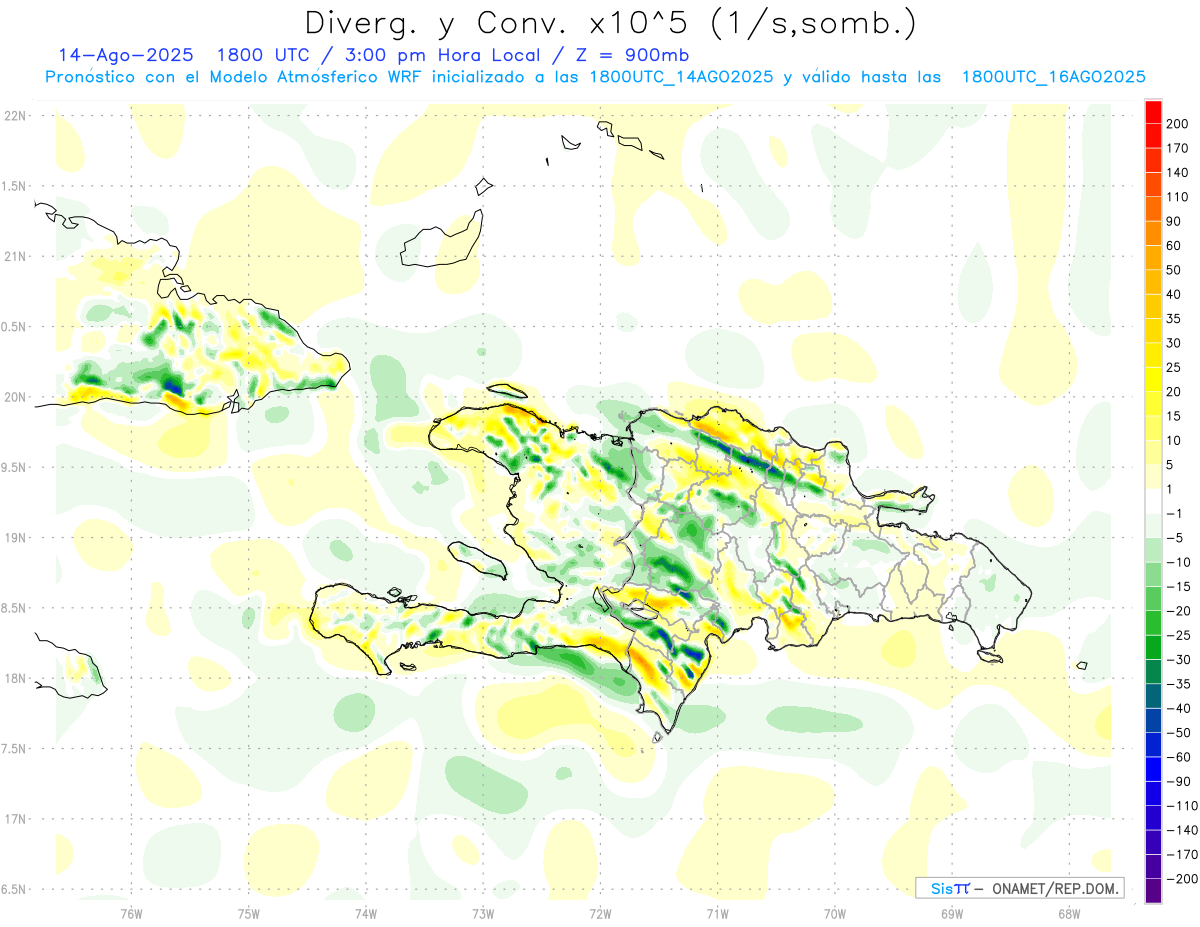Click the "72W" longitude axis label
The image size is (1200, 927).
[x=600, y=913]
